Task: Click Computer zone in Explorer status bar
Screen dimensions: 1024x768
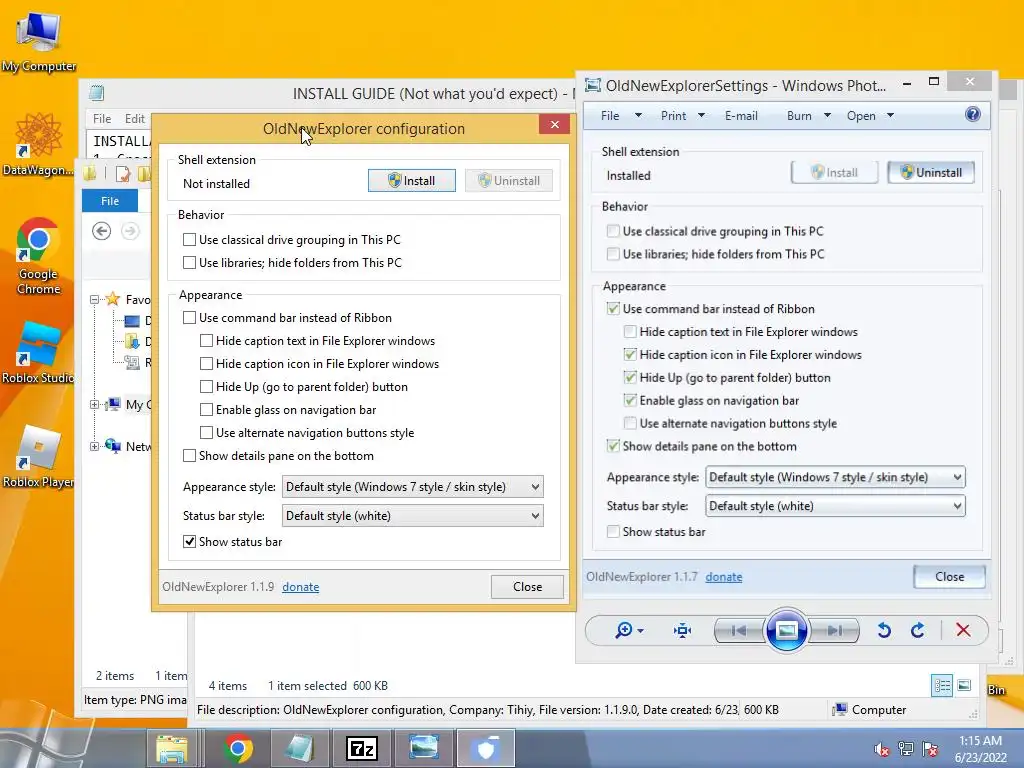Action: click(871, 710)
